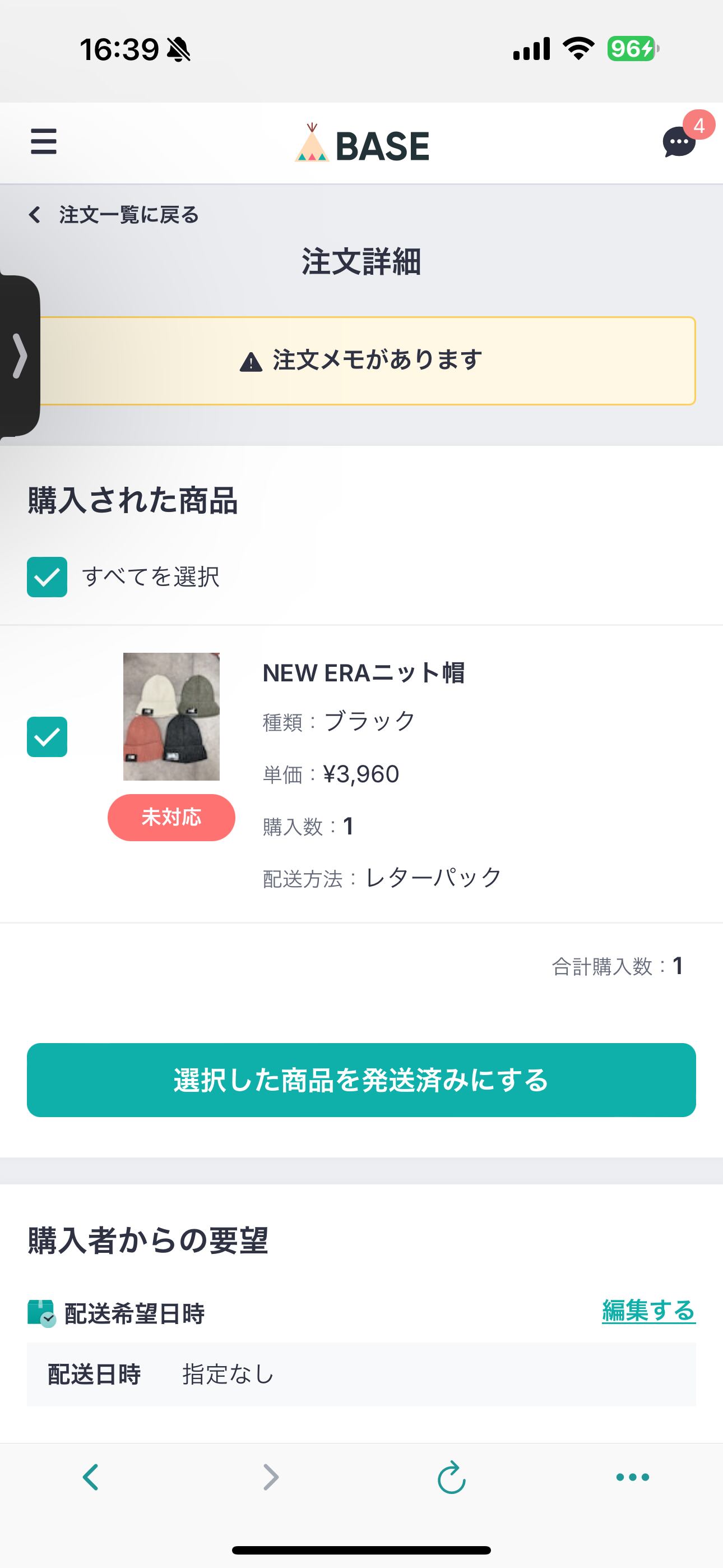723x1568 pixels.
Task: Open the chat messages icon
Action: pos(679,142)
